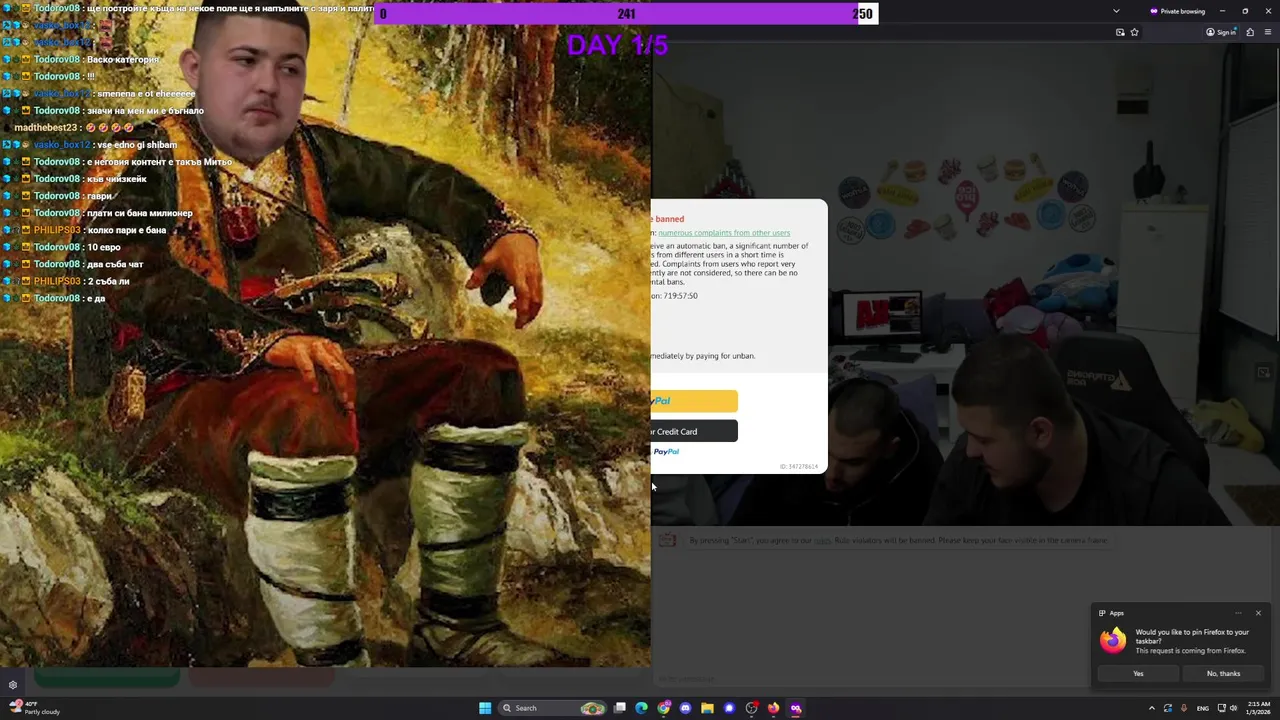This screenshot has width=1280, height=720.
Task: Click the PayPal logo below the Credit Card button
Action: pyautogui.click(x=666, y=452)
